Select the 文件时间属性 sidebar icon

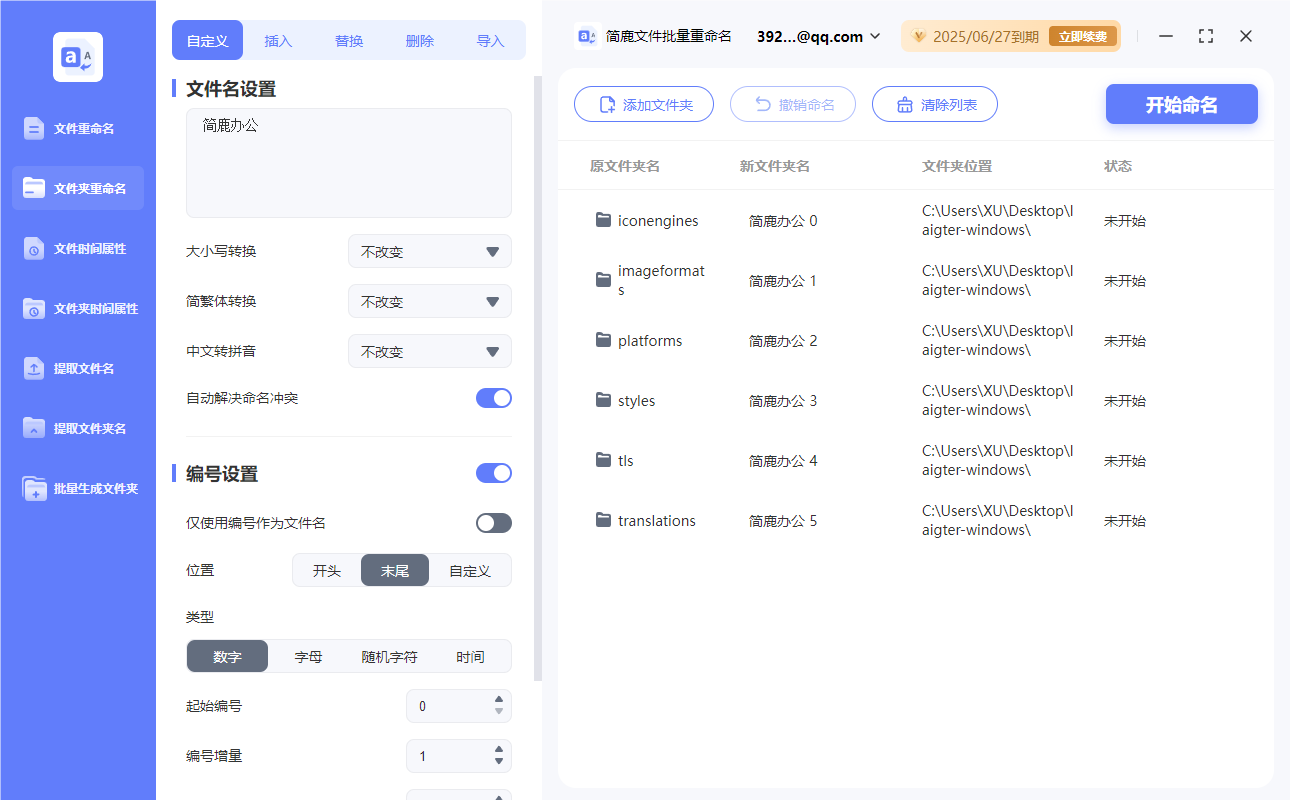coord(77,248)
